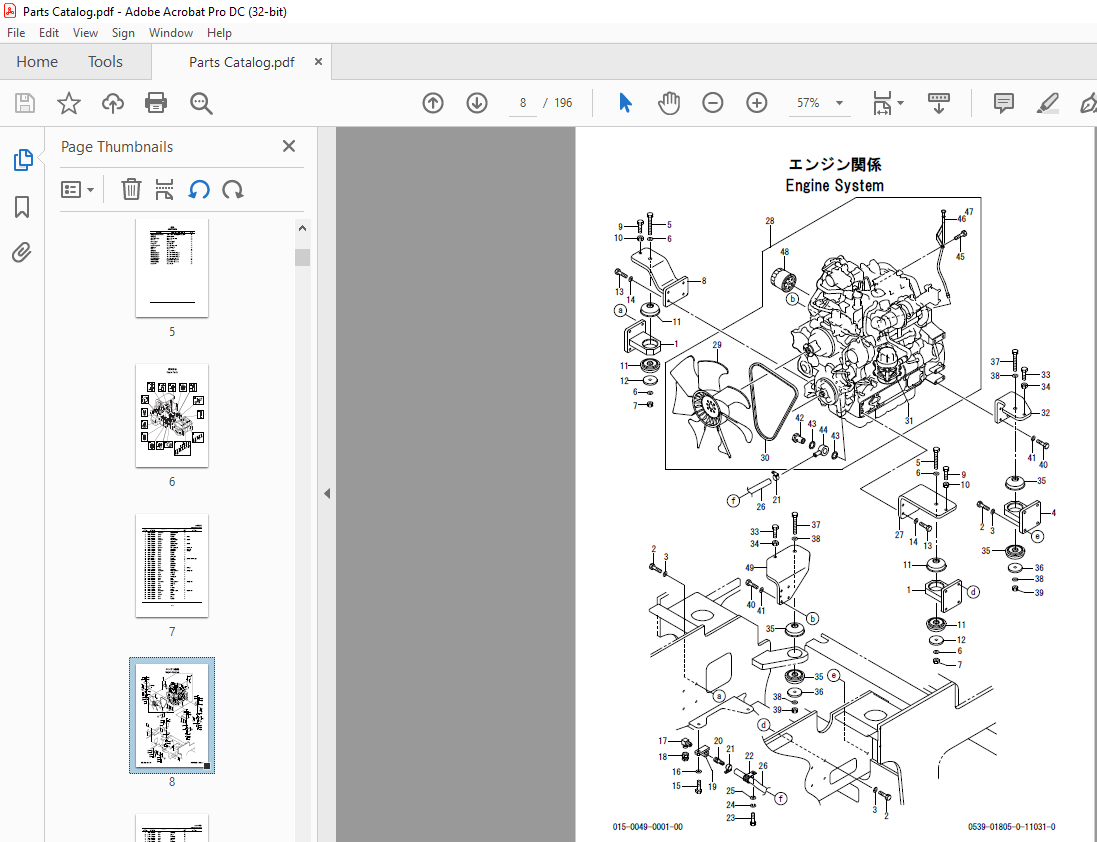Select the Hand pan tool
Screen dimensions: 1097x842
(669, 104)
